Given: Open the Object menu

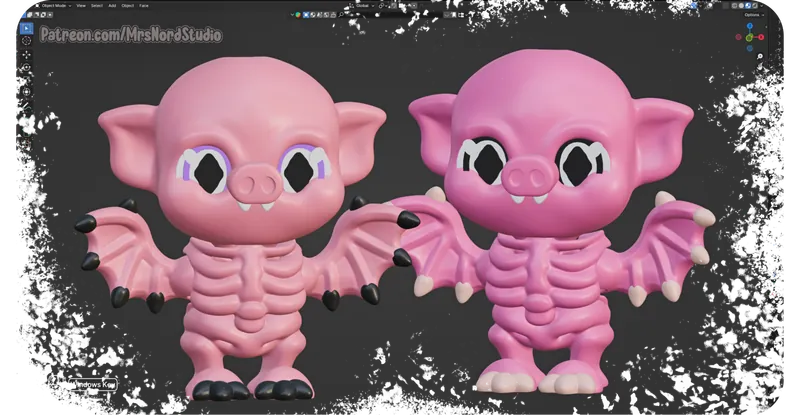Looking at the screenshot, I should pyautogui.click(x=128, y=6).
